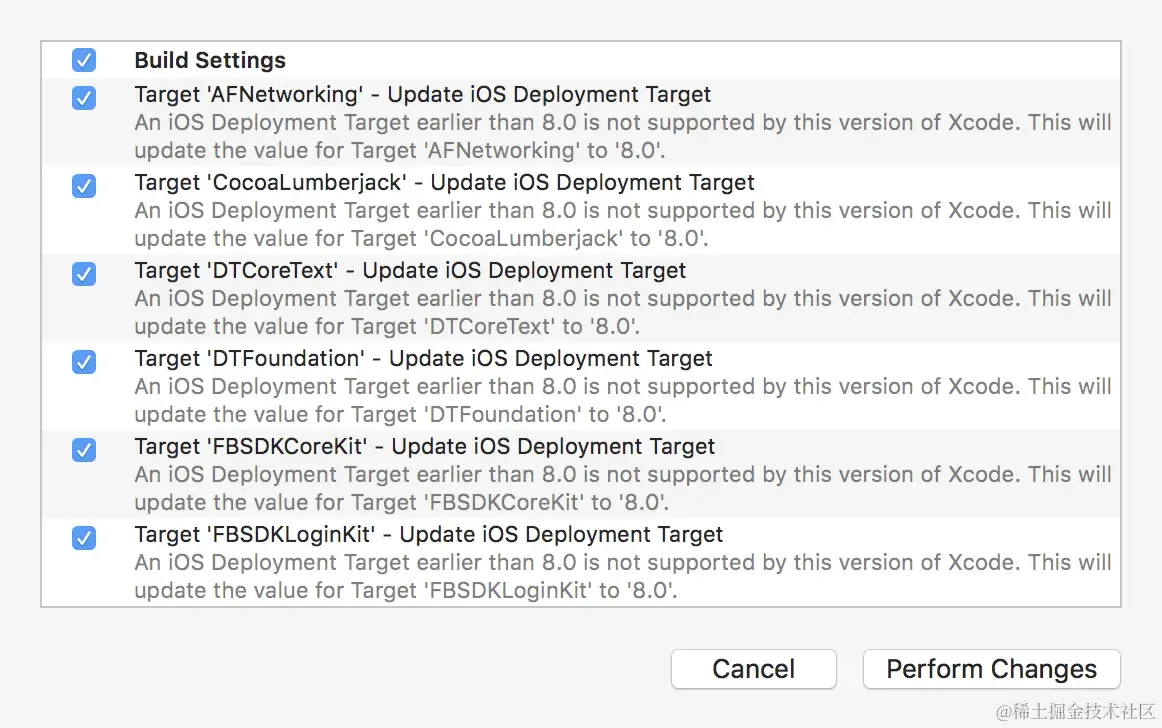Click the CocoaLumberjack update description text
This screenshot has width=1162, height=728.
622,225
